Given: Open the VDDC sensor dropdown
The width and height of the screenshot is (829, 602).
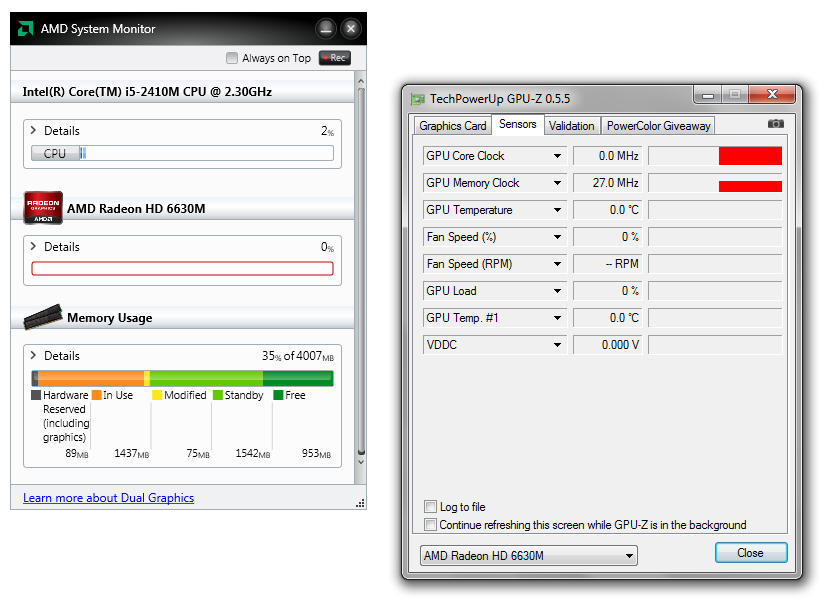Looking at the screenshot, I should 557,345.
